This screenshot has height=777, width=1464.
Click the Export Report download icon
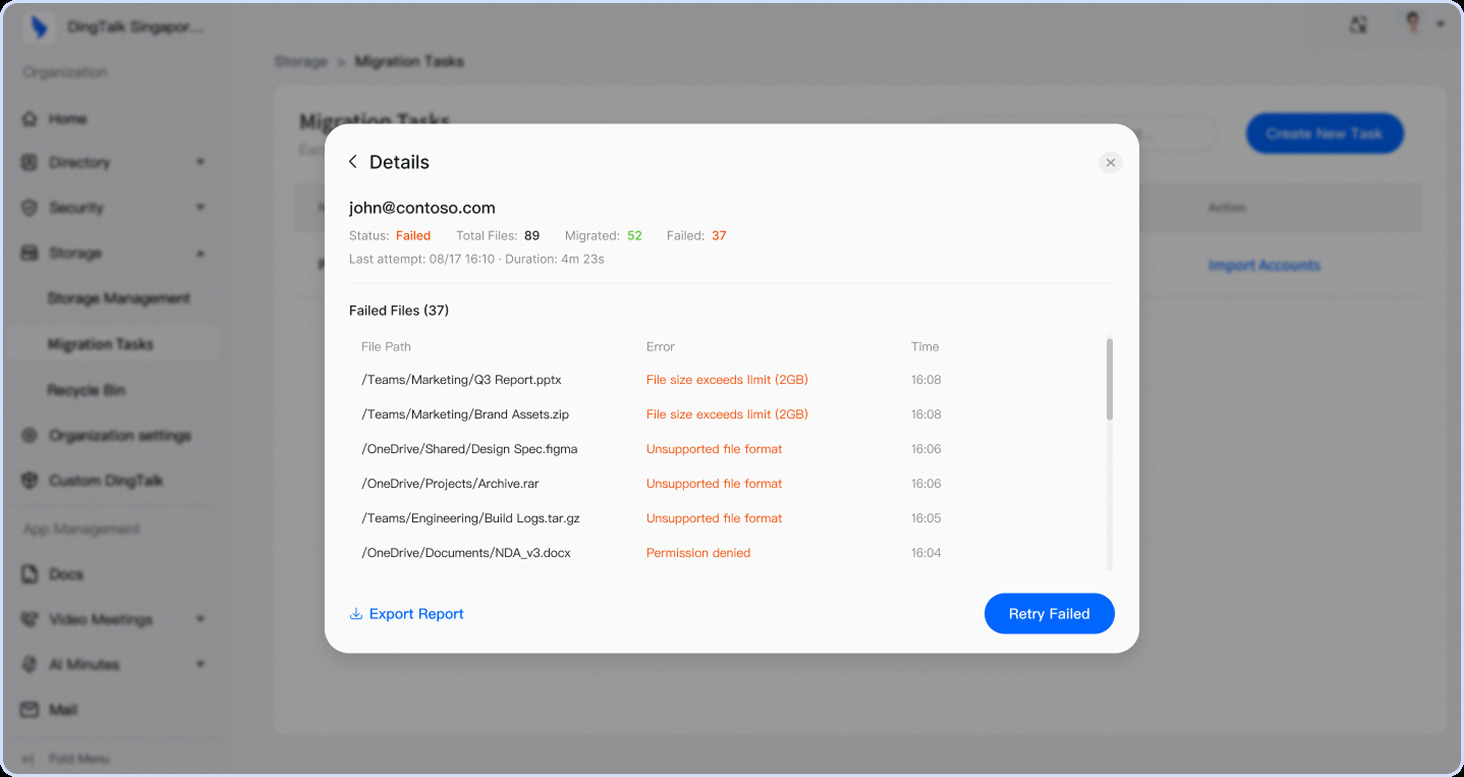tap(356, 614)
